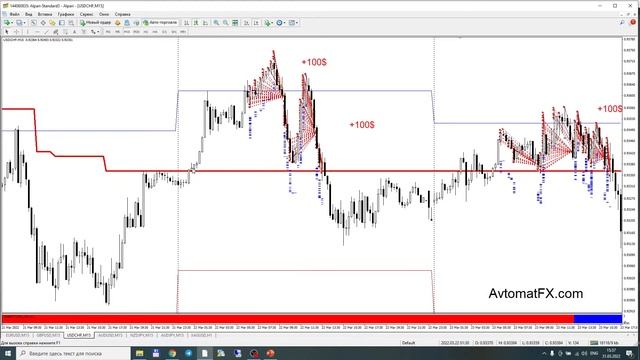The width and height of the screenshot is (640, 360).
Task: Switch to D1 timeframe
Action: tap(164, 31)
